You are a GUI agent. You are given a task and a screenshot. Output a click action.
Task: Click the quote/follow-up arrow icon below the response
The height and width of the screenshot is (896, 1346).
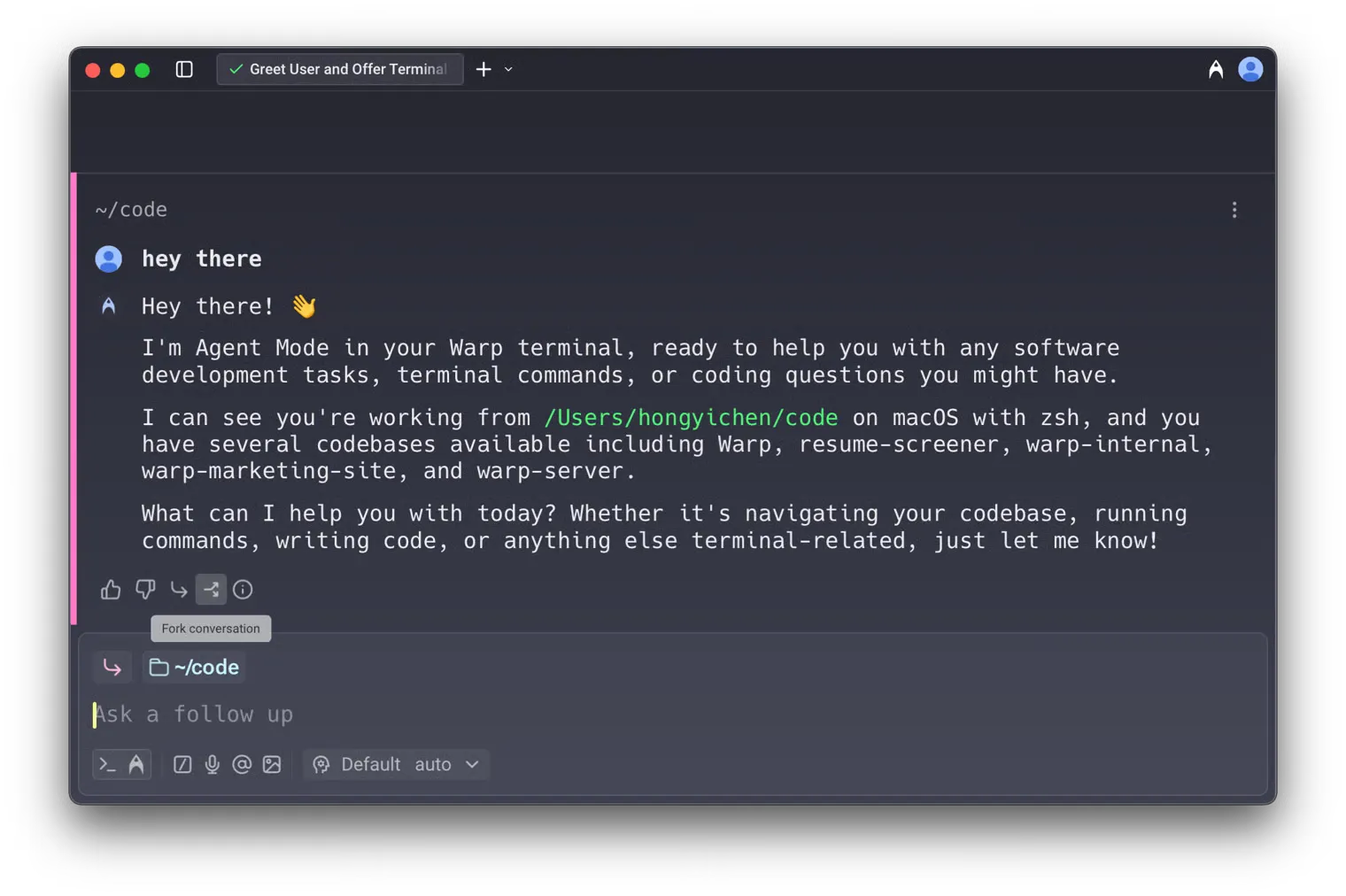178,589
